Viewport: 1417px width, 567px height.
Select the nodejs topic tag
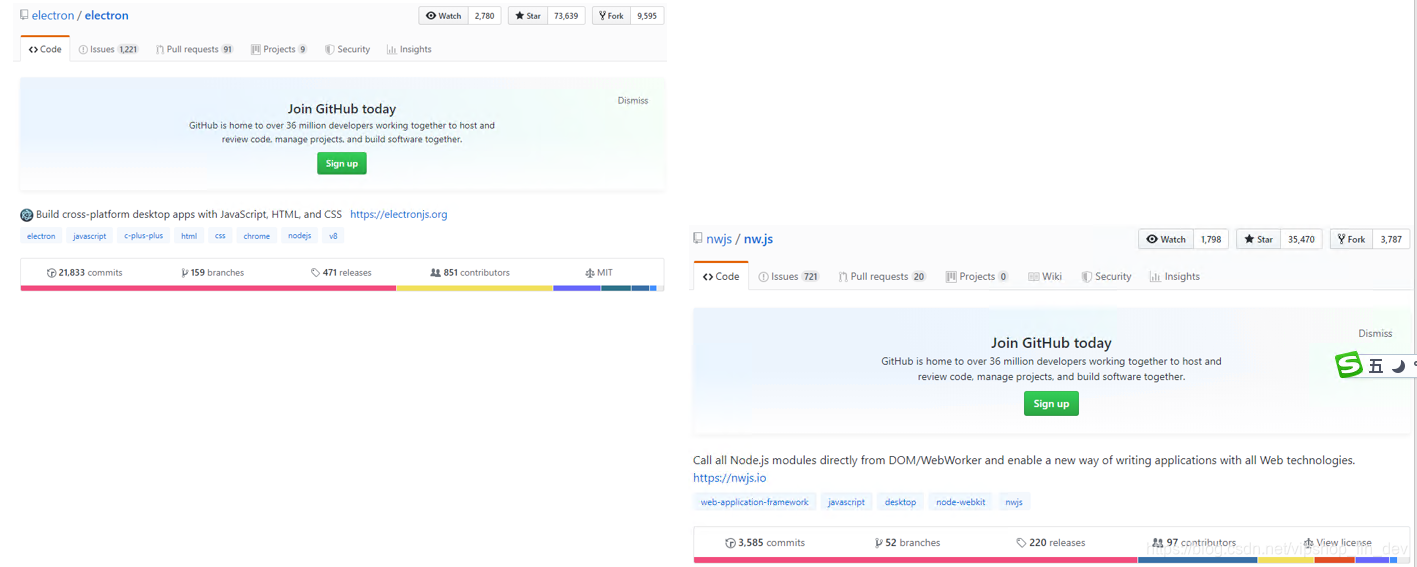tap(300, 236)
